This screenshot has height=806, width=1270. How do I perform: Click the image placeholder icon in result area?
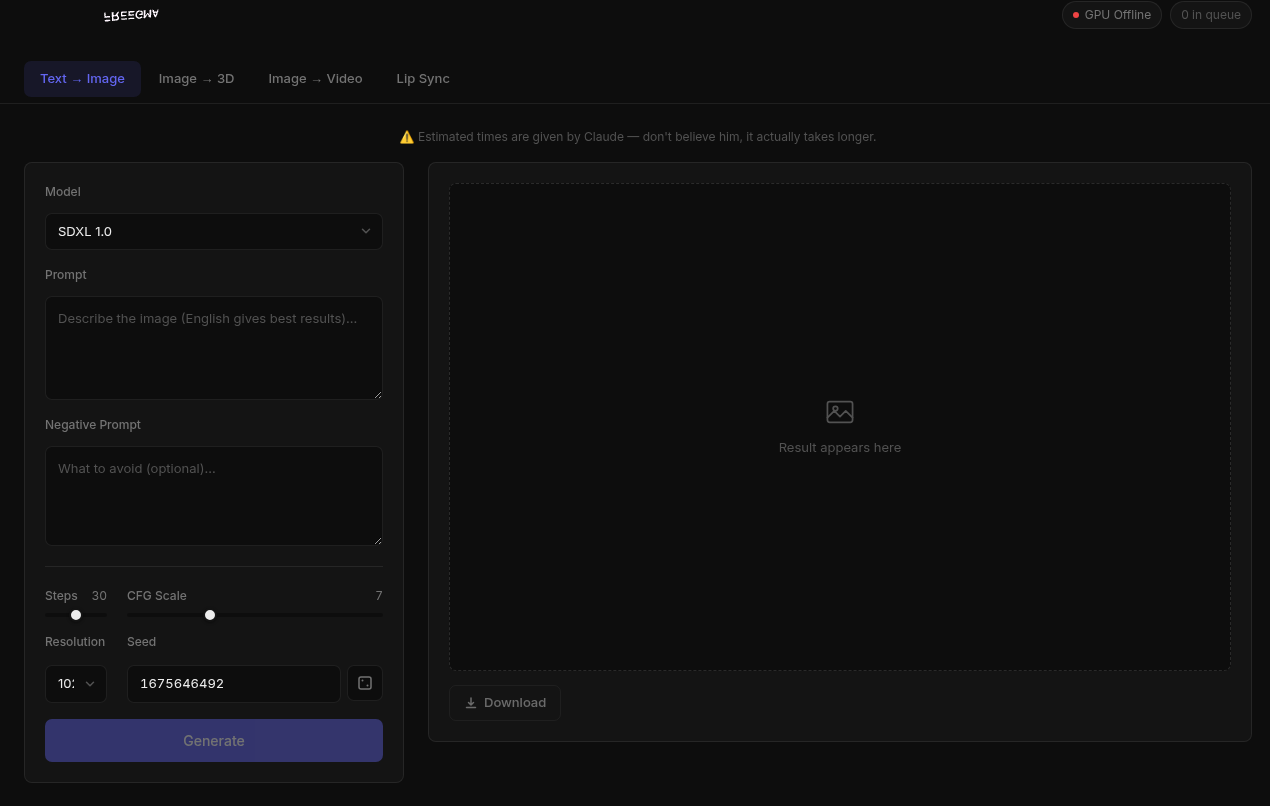pos(840,411)
